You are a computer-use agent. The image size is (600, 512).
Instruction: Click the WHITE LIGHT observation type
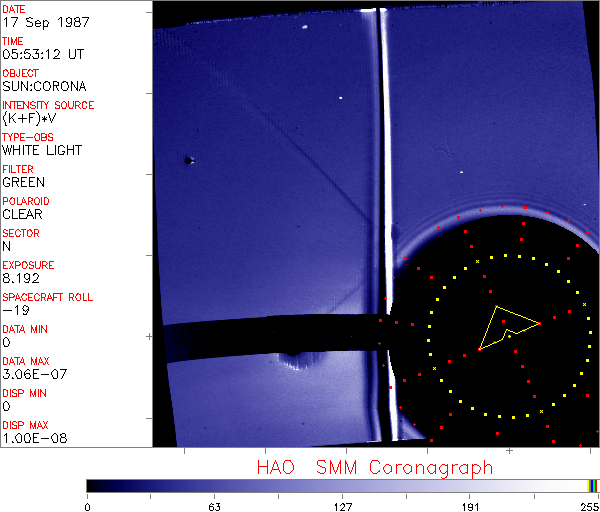click(x=42, y=150)
